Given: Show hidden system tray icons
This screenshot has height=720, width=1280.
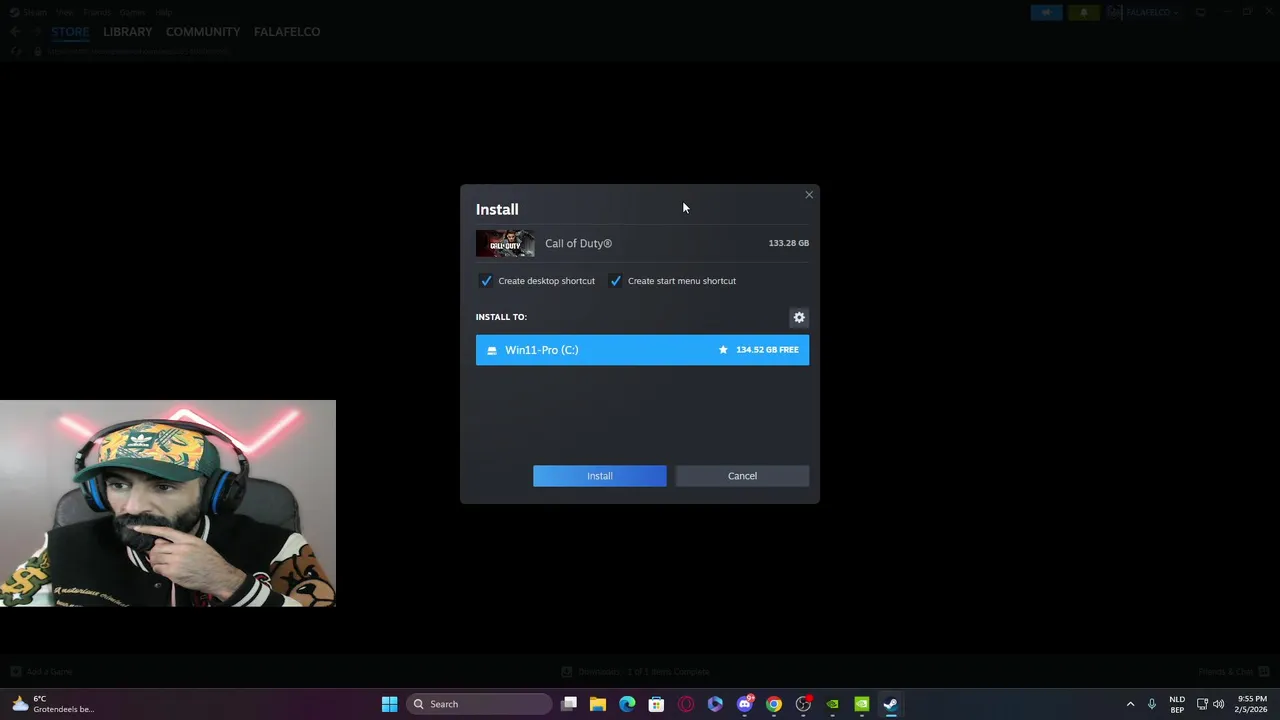Looking at the screenshot, I should click(1131, 704).
